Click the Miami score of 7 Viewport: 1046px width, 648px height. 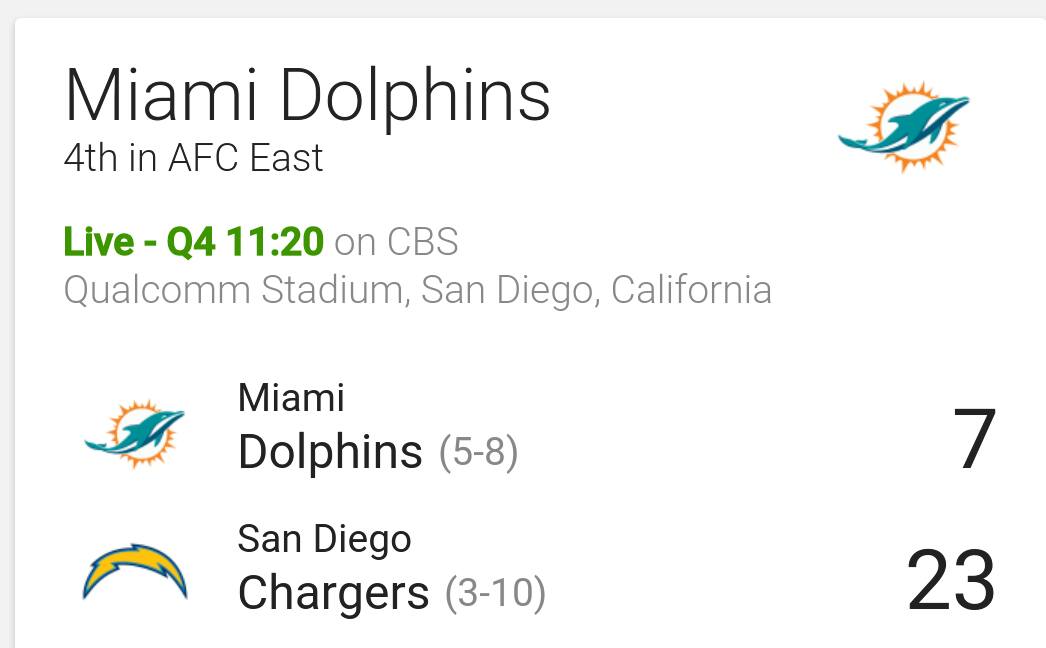pyautogui.click(x=975, y=438)
